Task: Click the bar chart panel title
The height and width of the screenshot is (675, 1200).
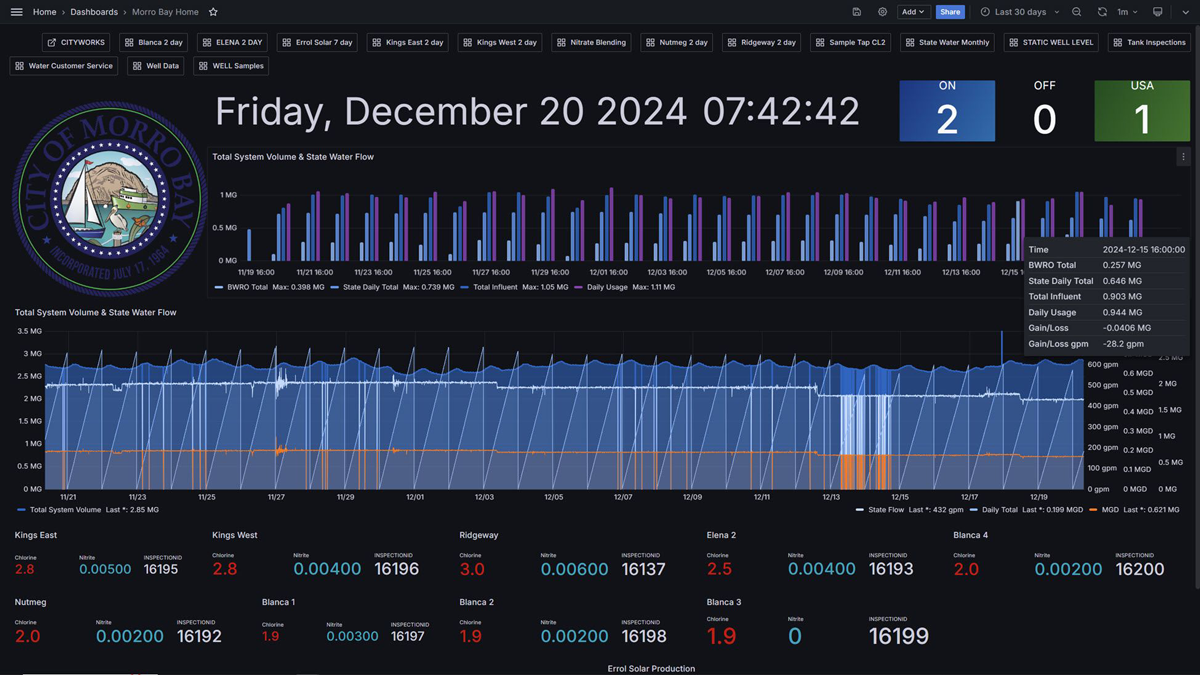Action: coord(293,157)
